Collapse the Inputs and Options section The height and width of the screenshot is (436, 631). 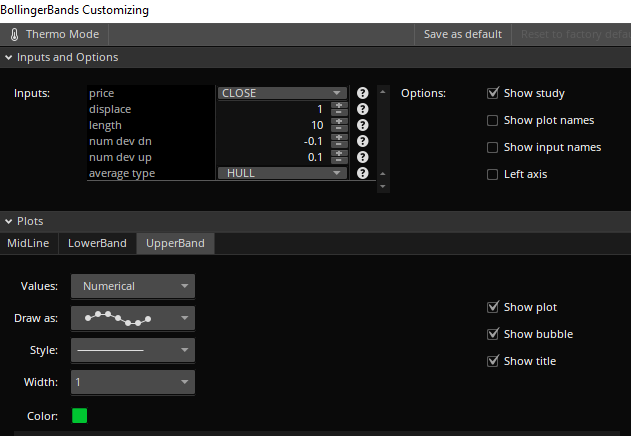tap(8, 58)
